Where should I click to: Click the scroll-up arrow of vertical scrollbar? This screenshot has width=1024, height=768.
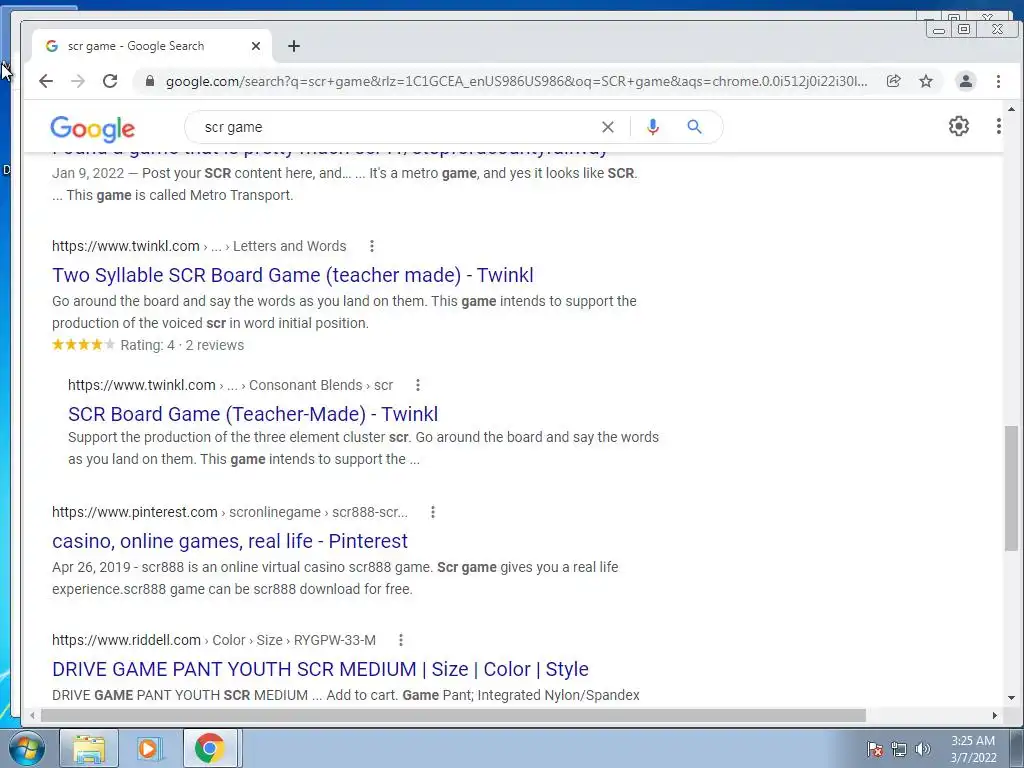coord(1011,110)
